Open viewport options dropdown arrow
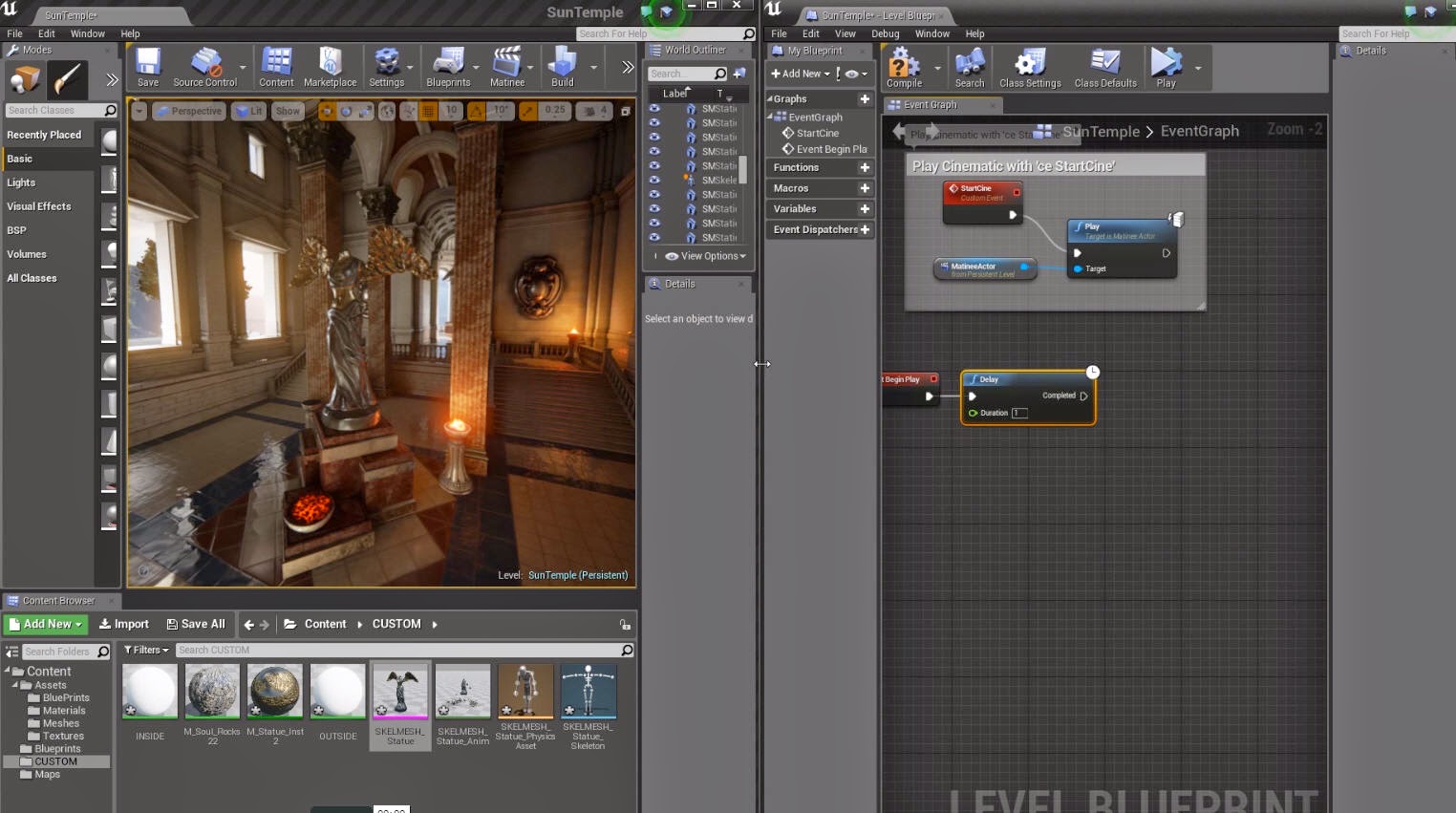Viewport: 1456px width, 813px height. coord(139,112)
